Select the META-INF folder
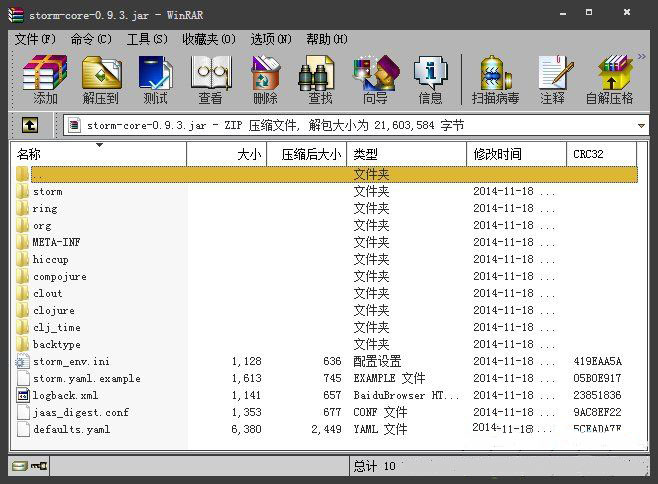Image resolution: width=658 pixels, height=484 pixels. (56, 242)
